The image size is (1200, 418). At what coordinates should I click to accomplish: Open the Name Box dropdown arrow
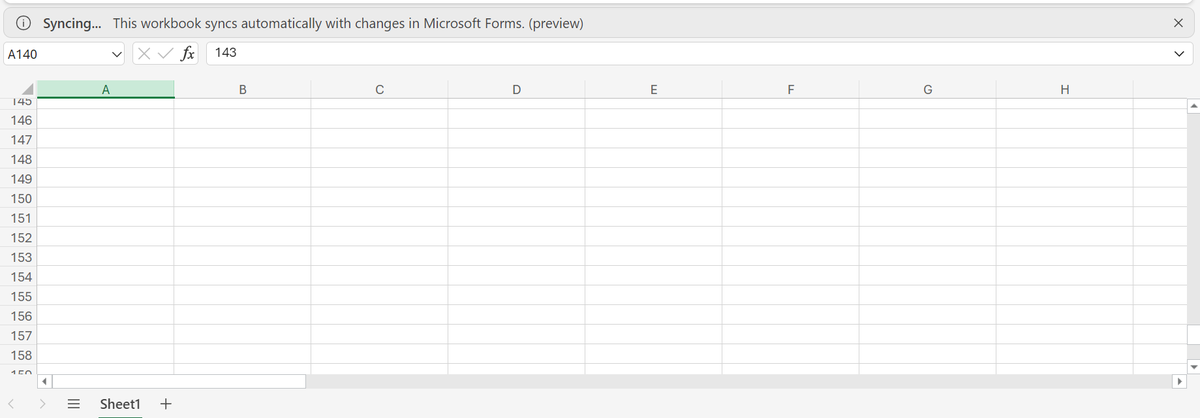[117, 54]
